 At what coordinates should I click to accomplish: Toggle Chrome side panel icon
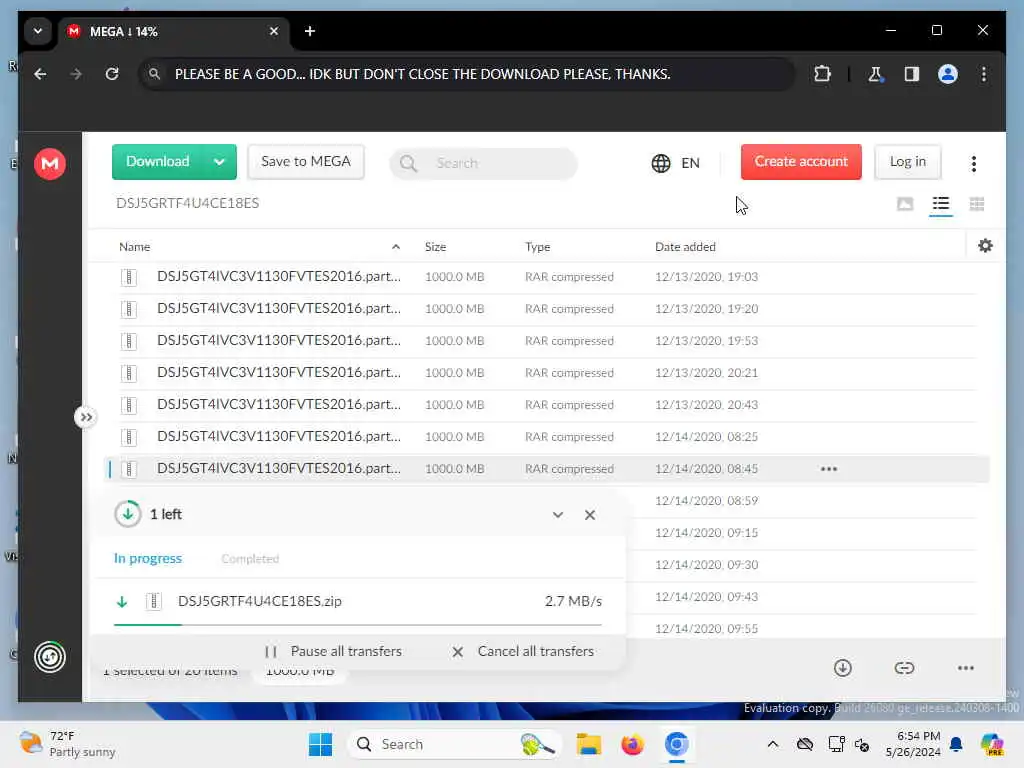click(x=912, y=74)
